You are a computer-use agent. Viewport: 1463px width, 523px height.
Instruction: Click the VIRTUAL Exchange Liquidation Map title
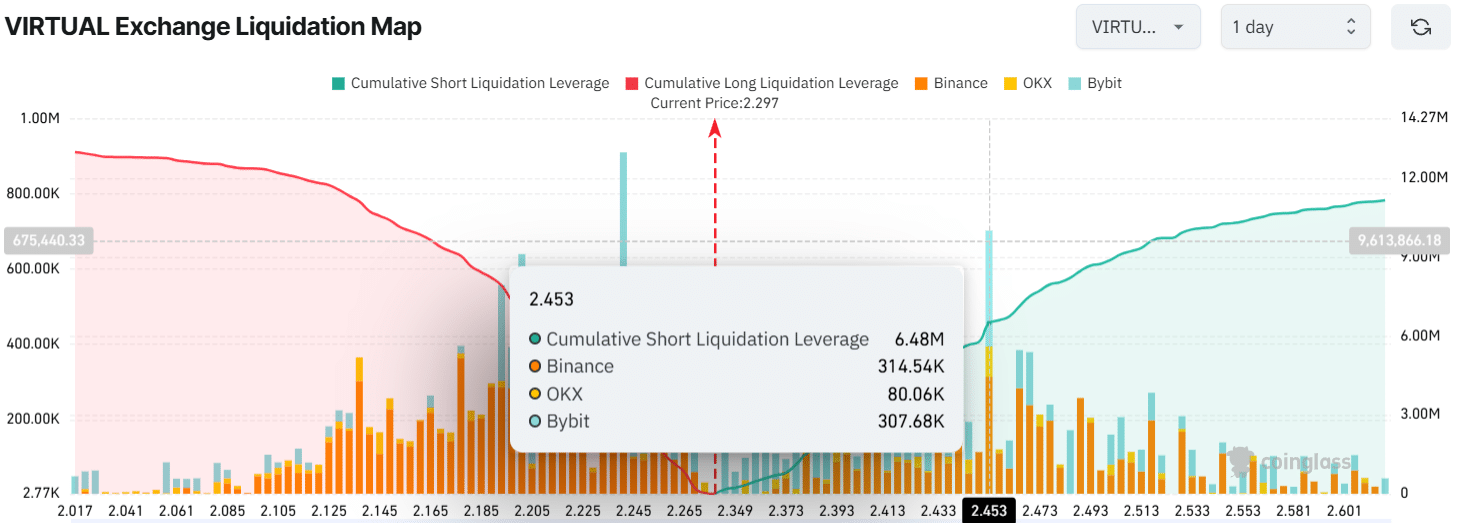(213, 27)
